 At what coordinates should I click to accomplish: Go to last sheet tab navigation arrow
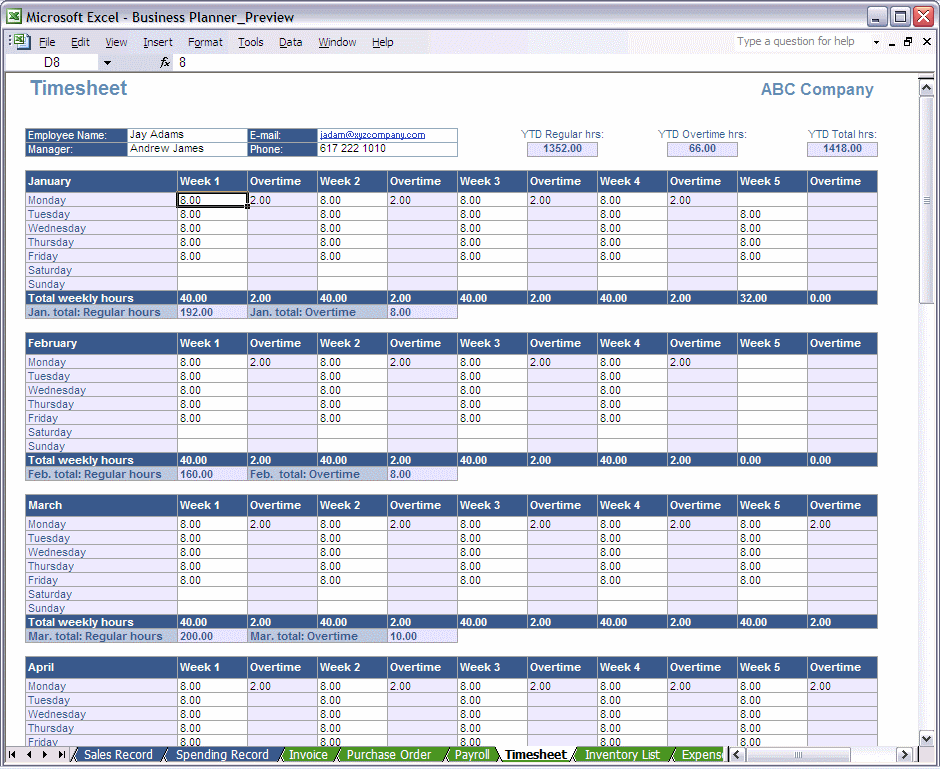click(61, 755)
